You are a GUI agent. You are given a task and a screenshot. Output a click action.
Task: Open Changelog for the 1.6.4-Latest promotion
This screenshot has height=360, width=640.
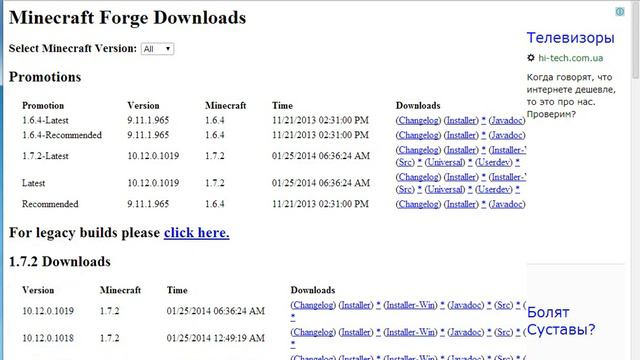(x=418, y=120)
